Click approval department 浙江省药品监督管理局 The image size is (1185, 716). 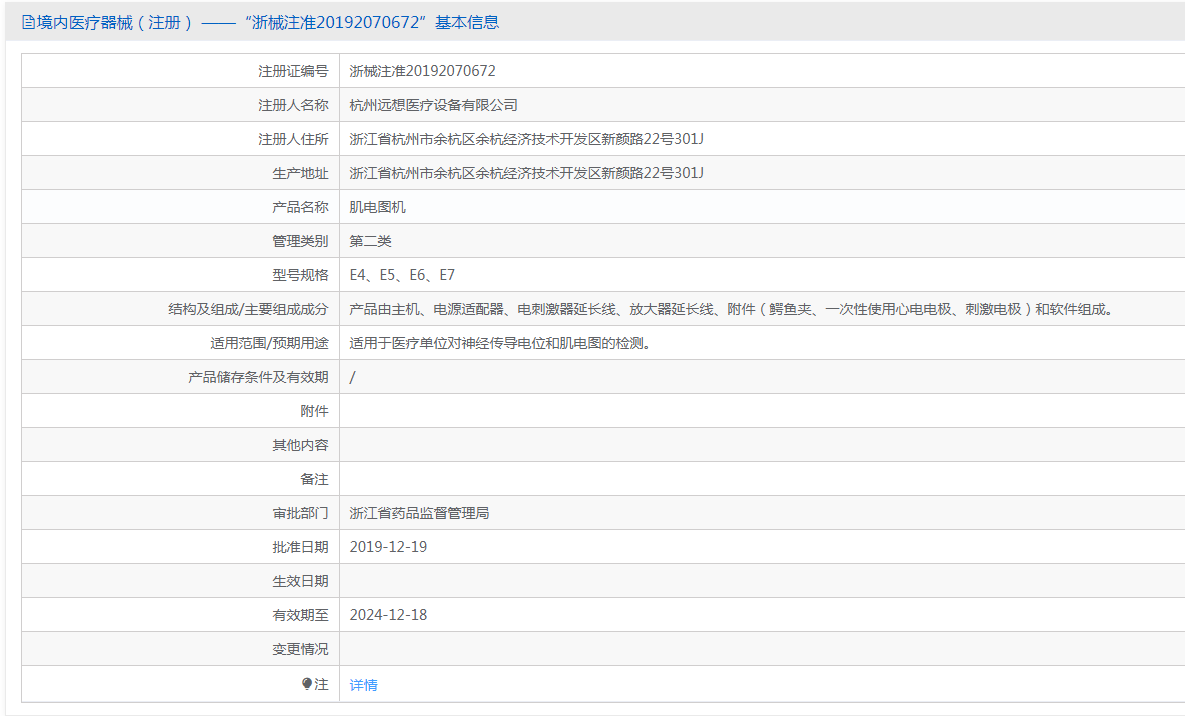[419, 513]
